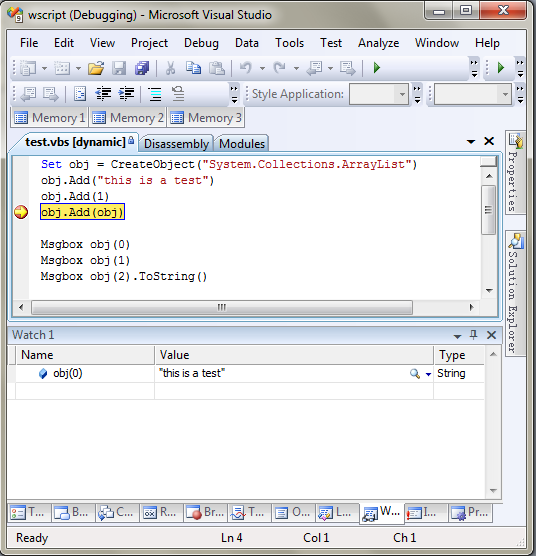Viewport: 536px width, 556px height.
Task: Open the Properties side panel tab
Action: tap(515, 172)
